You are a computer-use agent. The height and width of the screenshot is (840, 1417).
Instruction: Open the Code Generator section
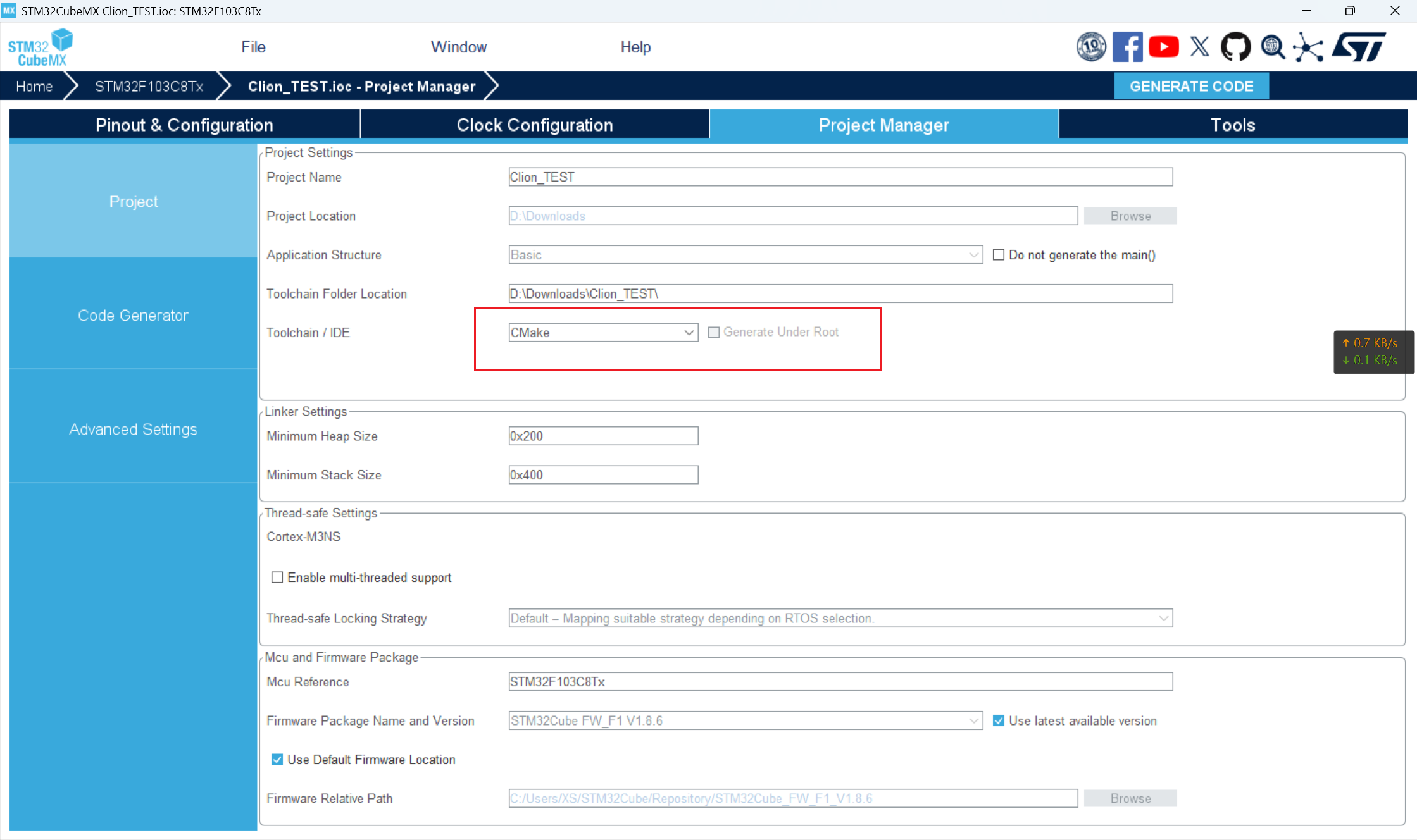click(x=133, y=315)
